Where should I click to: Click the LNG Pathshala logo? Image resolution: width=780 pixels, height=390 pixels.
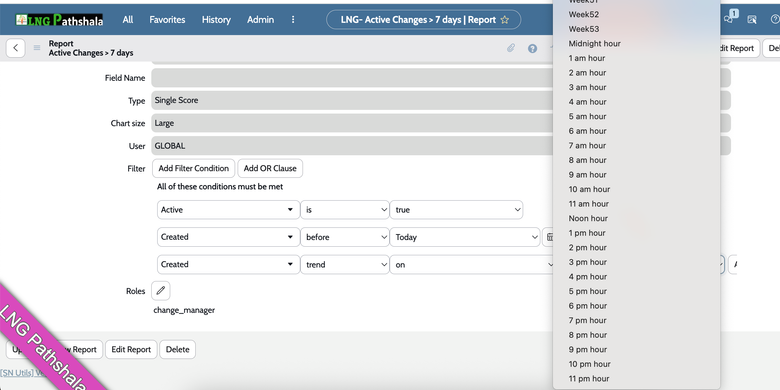point(59,20)
